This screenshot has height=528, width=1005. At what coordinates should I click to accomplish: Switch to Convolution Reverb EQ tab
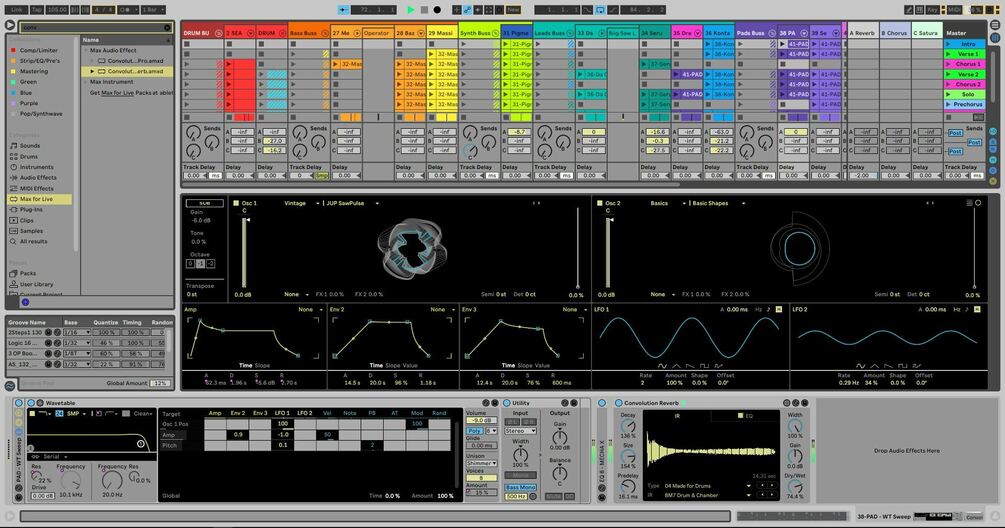745,416
